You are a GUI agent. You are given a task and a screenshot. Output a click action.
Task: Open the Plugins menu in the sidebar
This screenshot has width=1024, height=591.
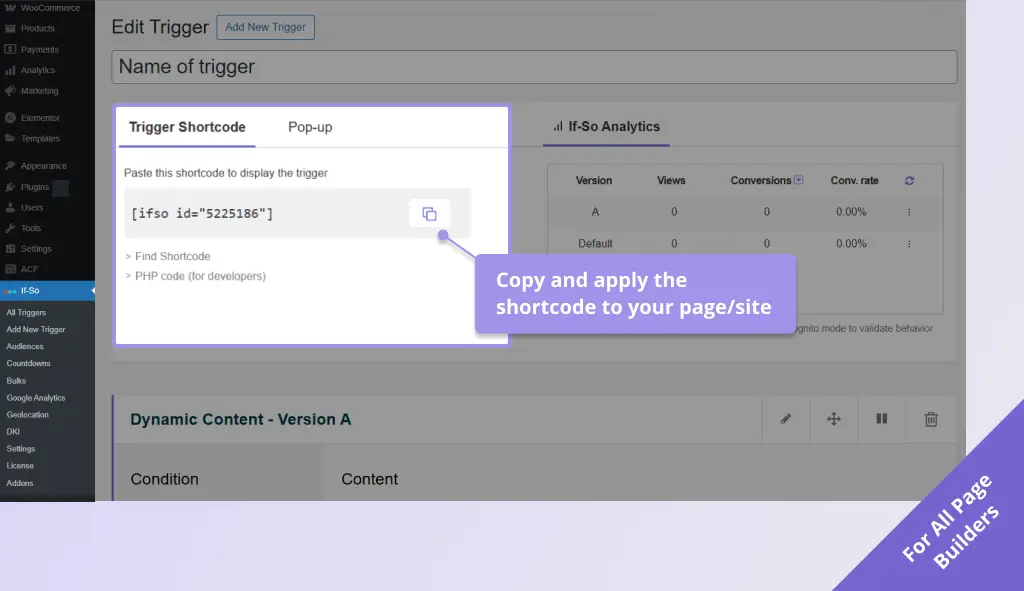point(35,187)
